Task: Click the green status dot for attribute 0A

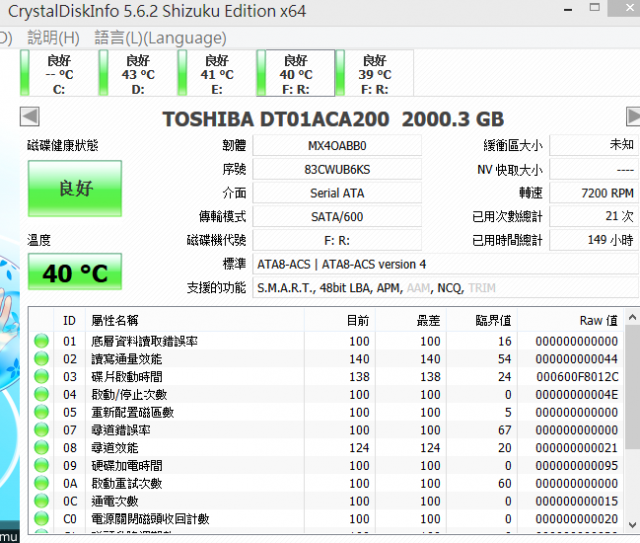Action: tap(41, 483)
